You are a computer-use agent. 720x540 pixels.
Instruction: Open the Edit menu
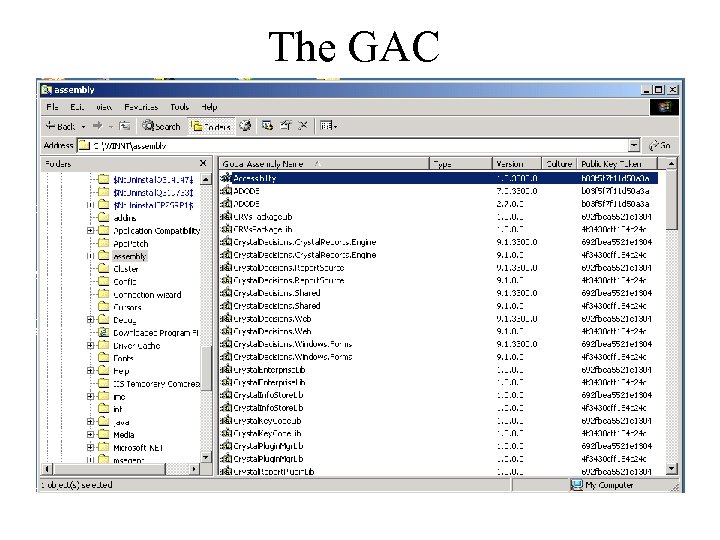[77, 107]
